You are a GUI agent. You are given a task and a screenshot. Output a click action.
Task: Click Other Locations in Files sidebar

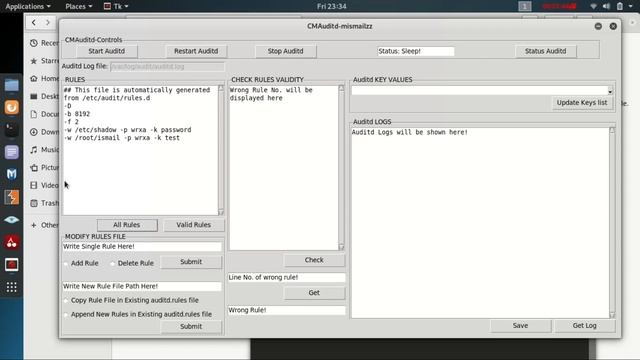[44, 225]
